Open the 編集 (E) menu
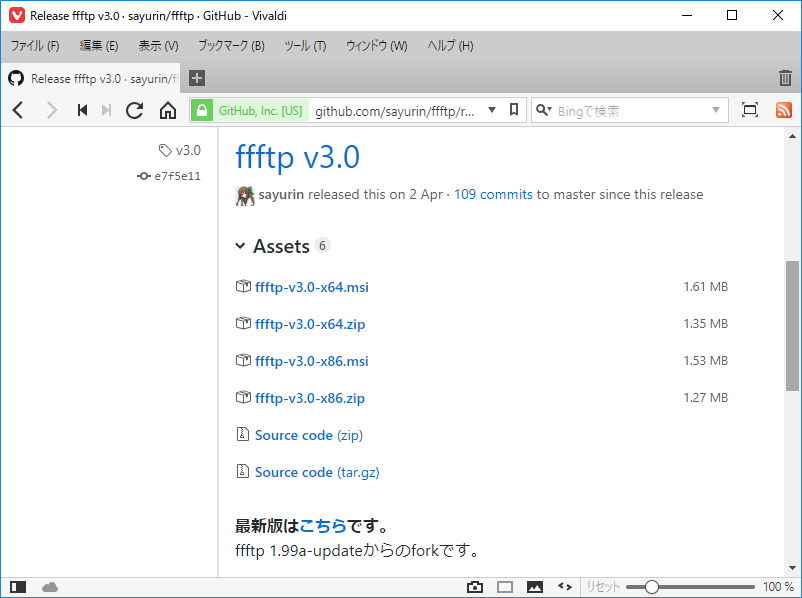This screenshot has width=802, height=598. point(99,46)
